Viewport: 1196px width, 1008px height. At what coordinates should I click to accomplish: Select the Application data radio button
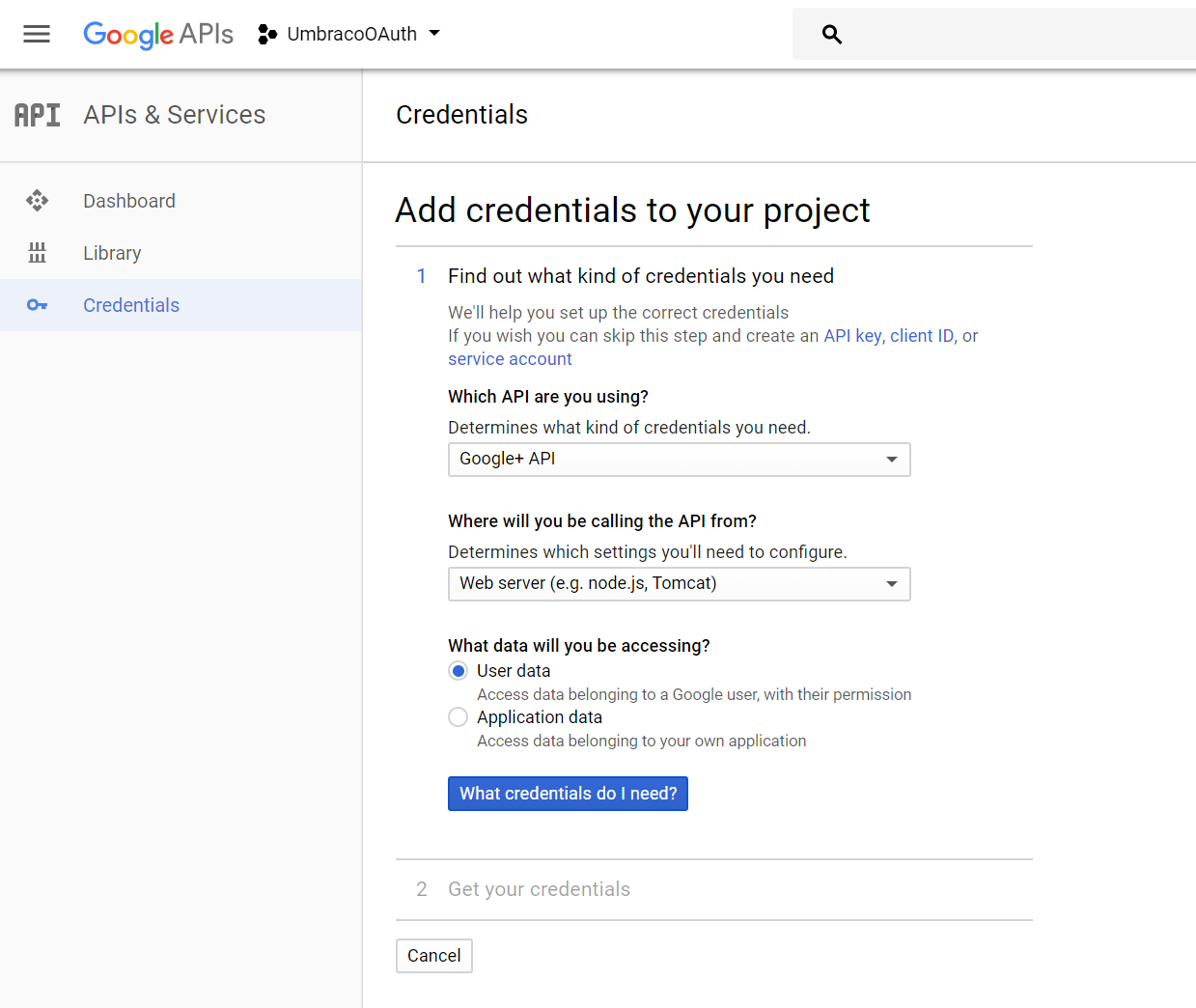459,717
